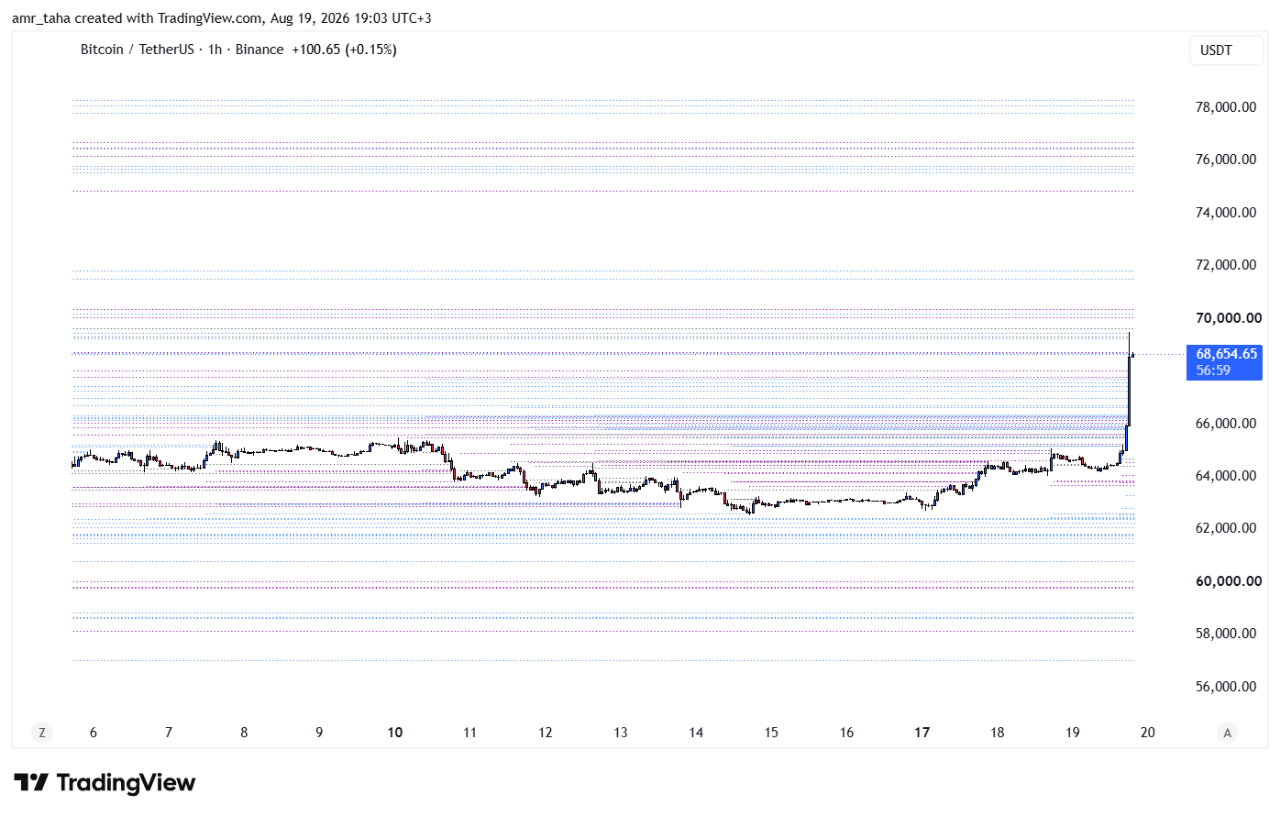Viewport: 1280px width, 816px height.
Task: Click date 9 on the time axis
Action: click(x=319, y=733)
